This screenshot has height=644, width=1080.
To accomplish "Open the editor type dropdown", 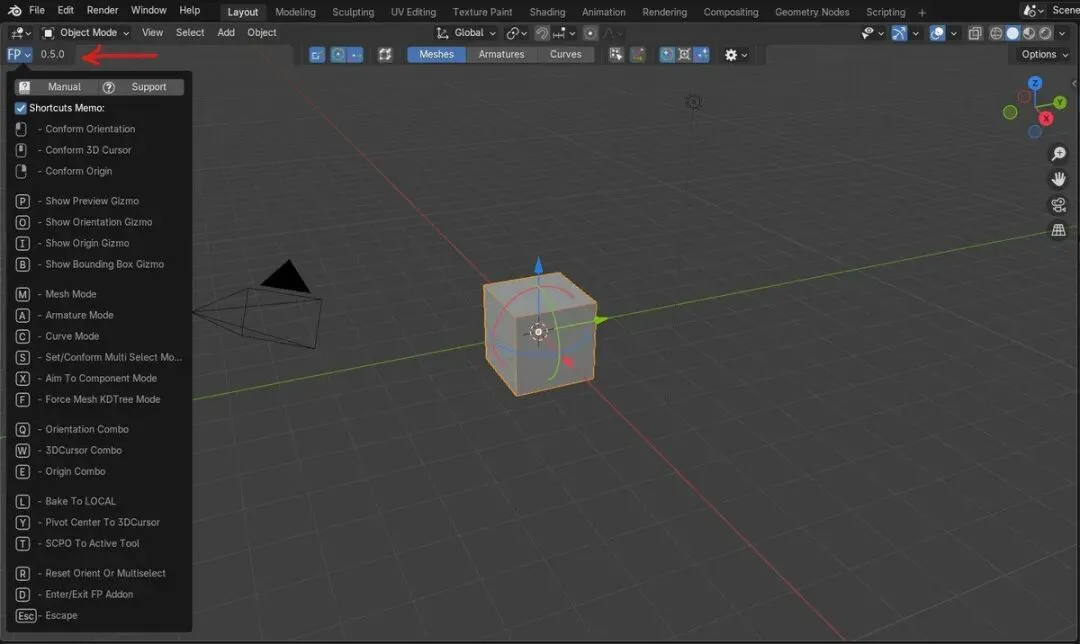I will [20, 32].
